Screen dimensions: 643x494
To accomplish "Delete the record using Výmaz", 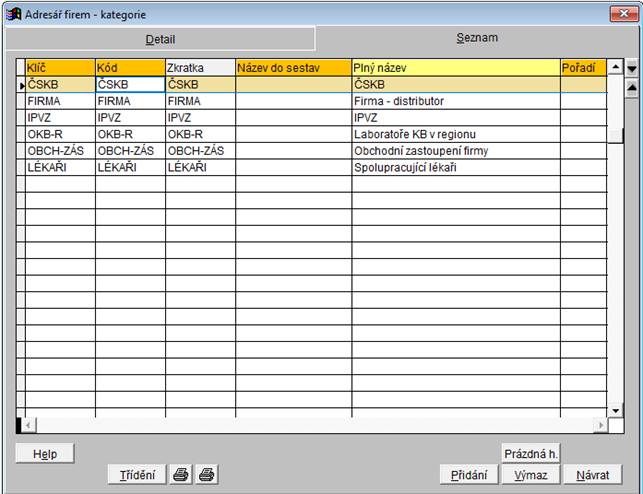I will [x=530, y=475].
